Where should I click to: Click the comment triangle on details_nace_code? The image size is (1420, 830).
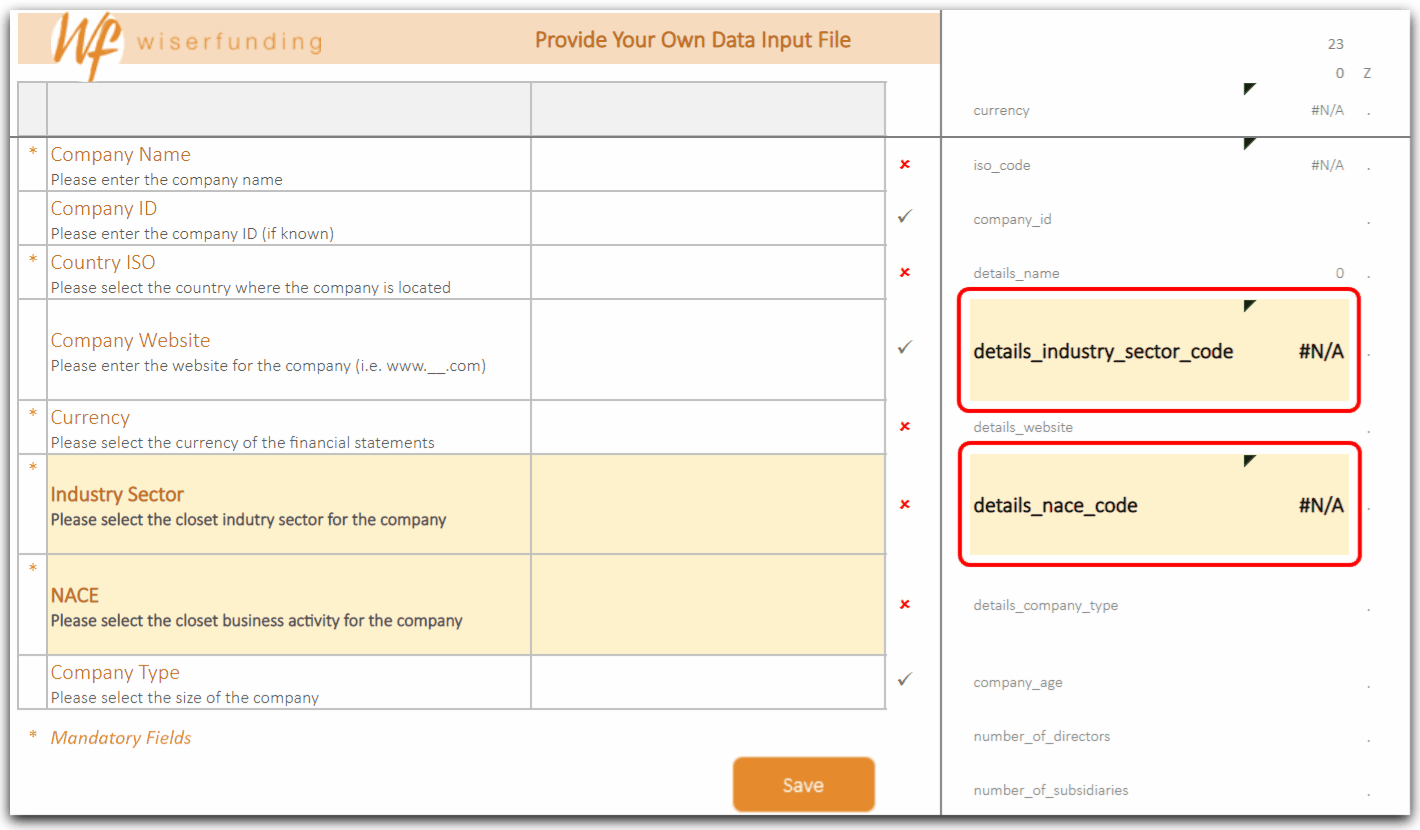point(1249,461)
